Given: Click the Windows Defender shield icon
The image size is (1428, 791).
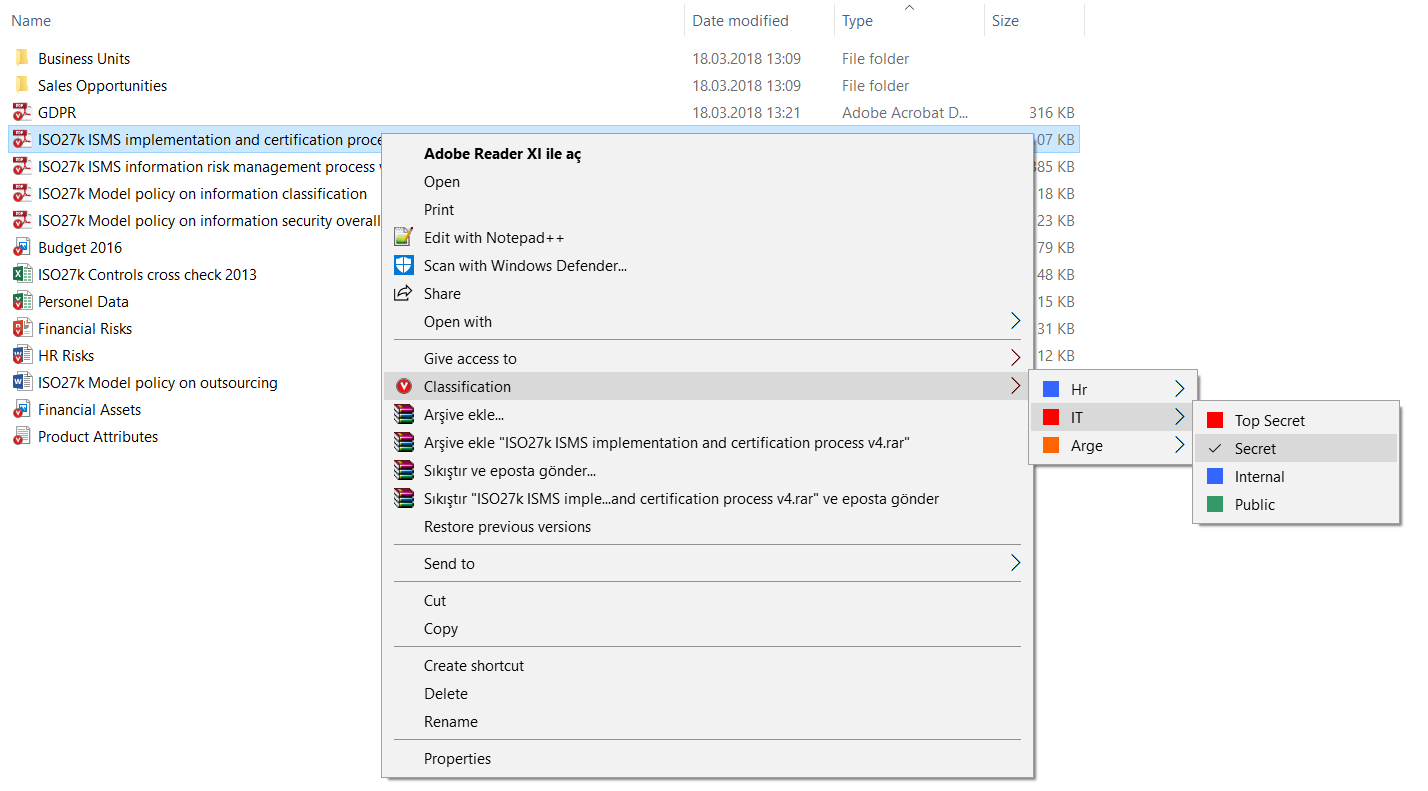Looking at the screenshot, I should pos(403,265).
